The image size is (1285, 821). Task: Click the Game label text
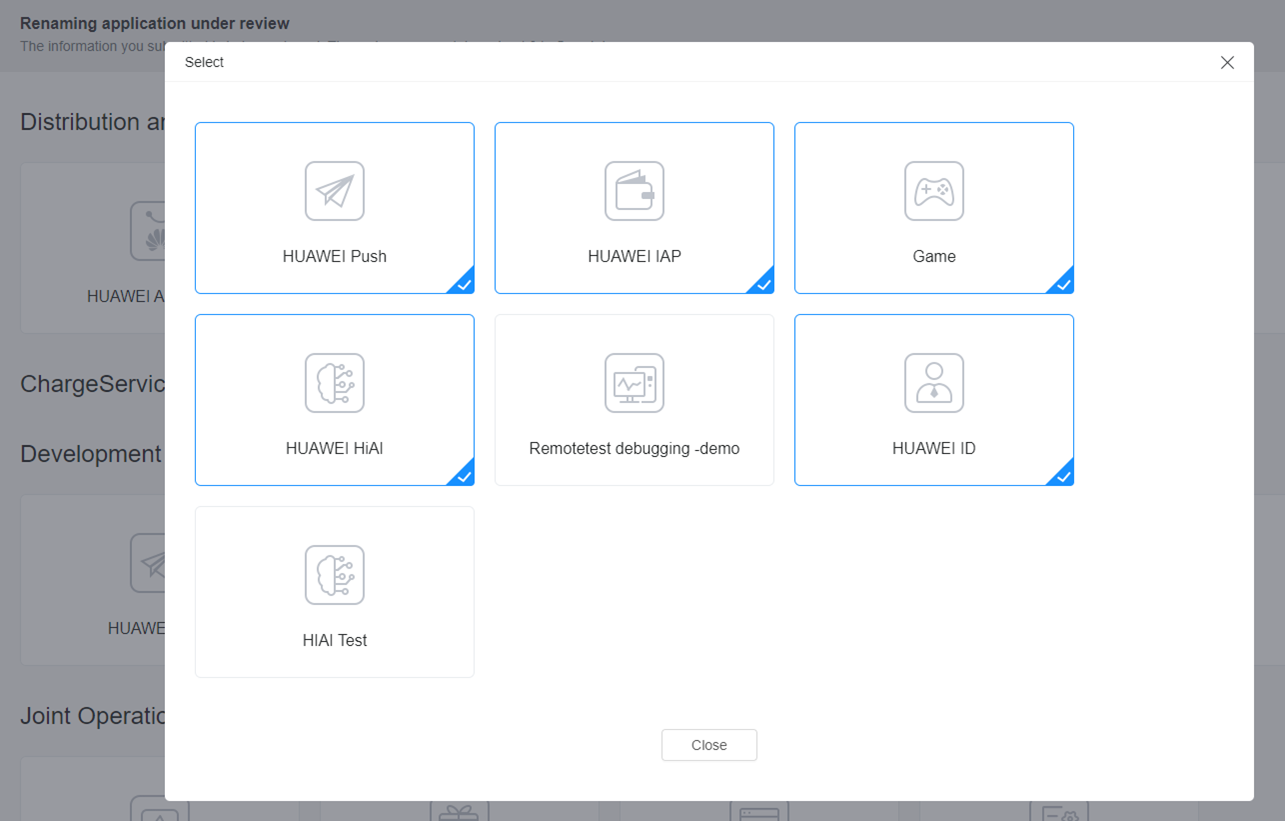coord(934,256)
